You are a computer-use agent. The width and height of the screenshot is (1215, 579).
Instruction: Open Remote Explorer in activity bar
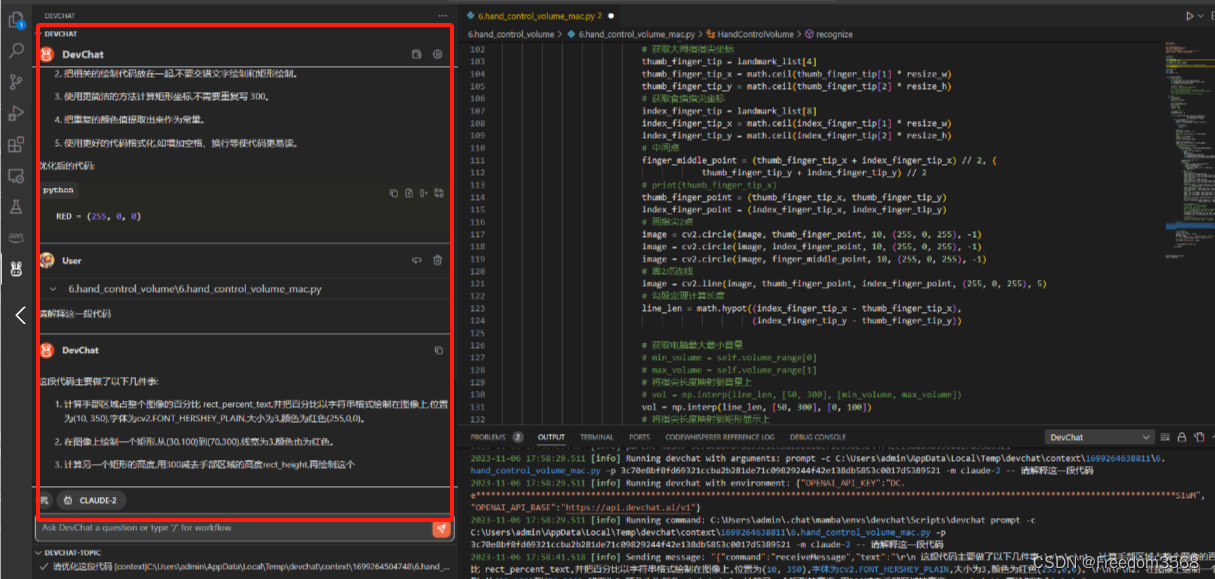click(16, 176)
